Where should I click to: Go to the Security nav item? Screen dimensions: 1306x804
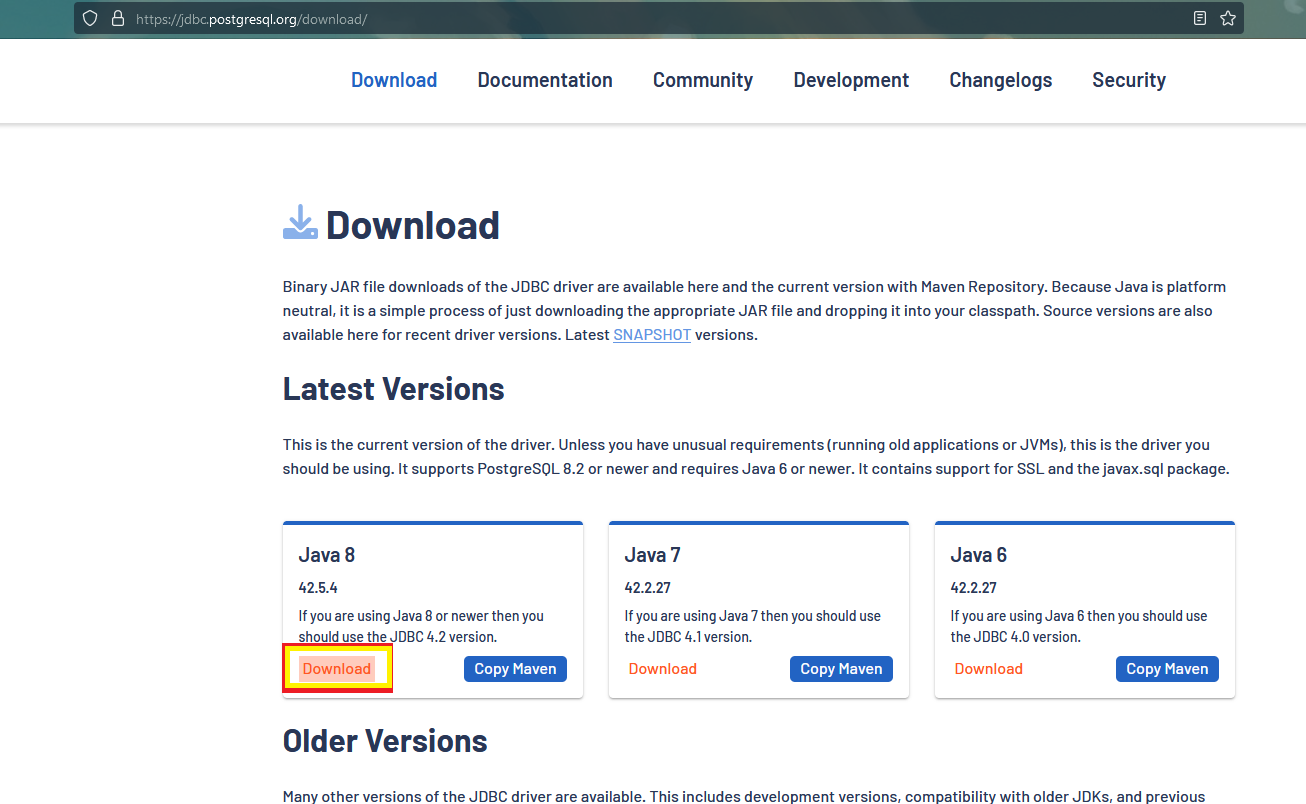(1129, 80)
